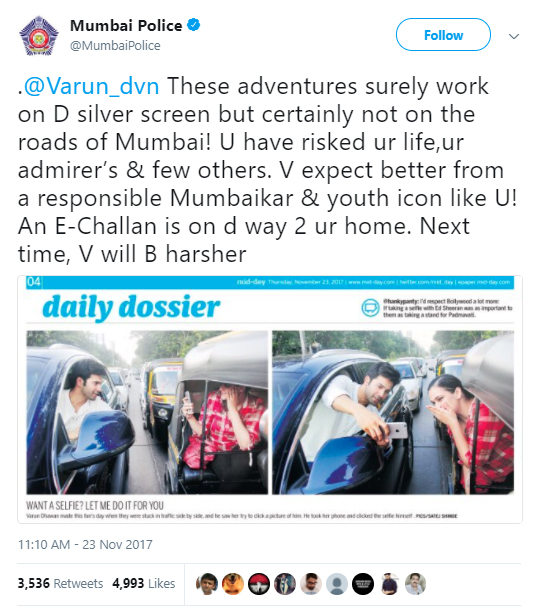This screenshot has height=613, width=536.
Task: Open the Mumbai Police display name
Action: [x=126, y=26]
